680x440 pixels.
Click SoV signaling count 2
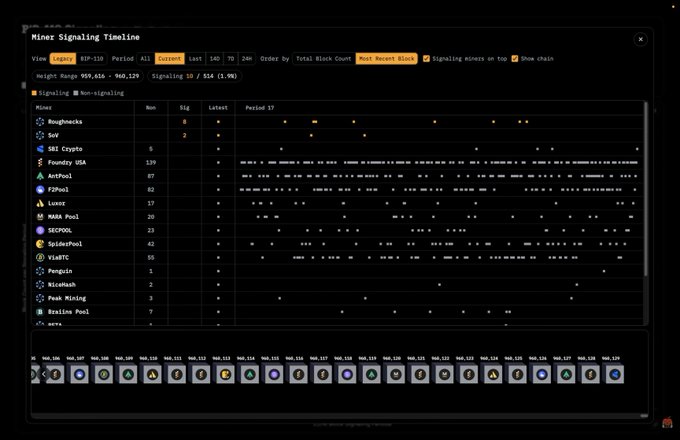click(x=184, y=135)
